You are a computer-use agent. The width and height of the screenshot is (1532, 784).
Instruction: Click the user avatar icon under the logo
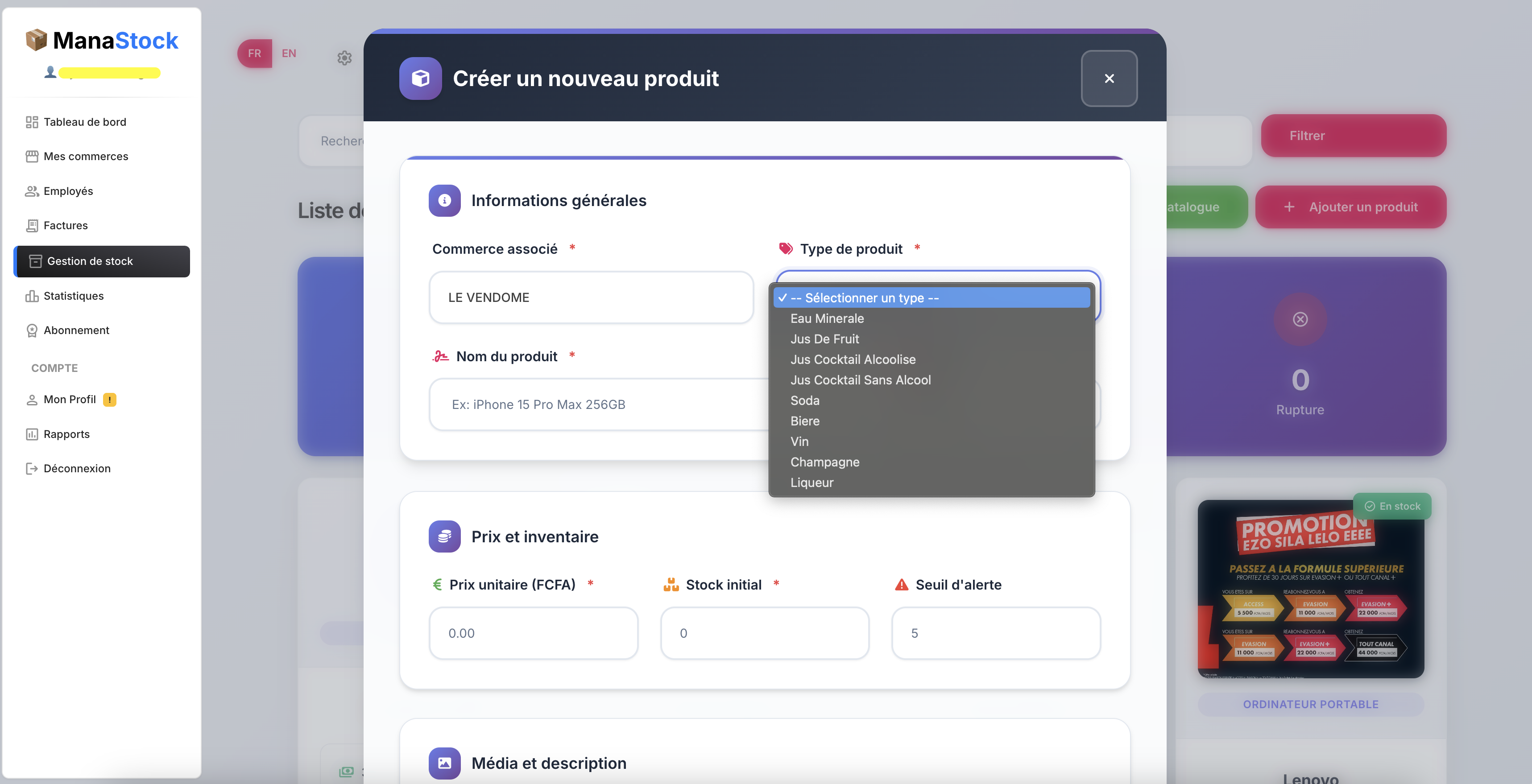50,72
